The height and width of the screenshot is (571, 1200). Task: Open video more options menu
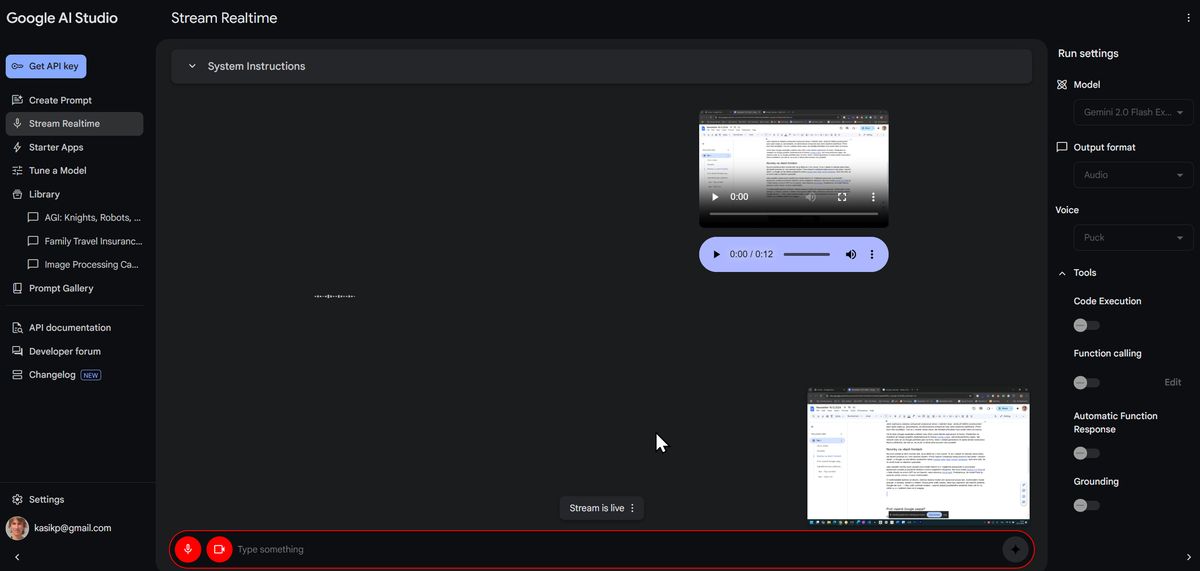pos(872,197)
